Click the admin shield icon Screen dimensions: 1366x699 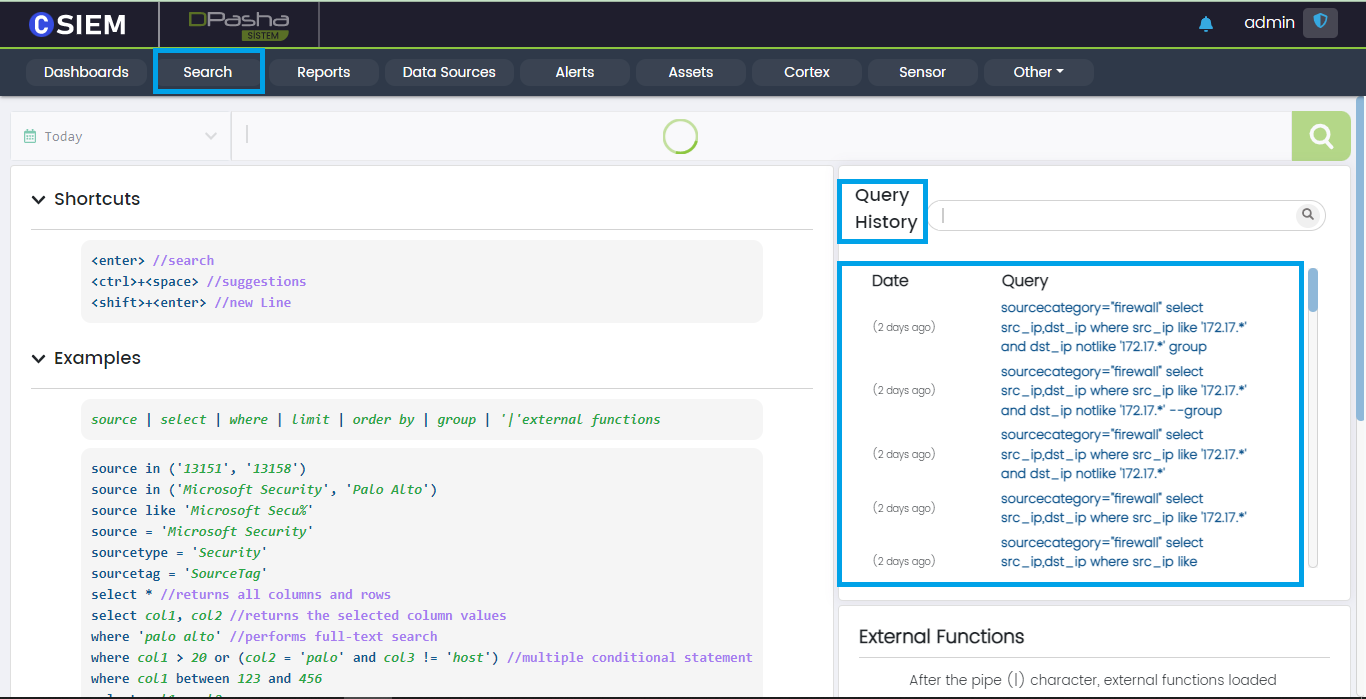[x=1320, y=22]
